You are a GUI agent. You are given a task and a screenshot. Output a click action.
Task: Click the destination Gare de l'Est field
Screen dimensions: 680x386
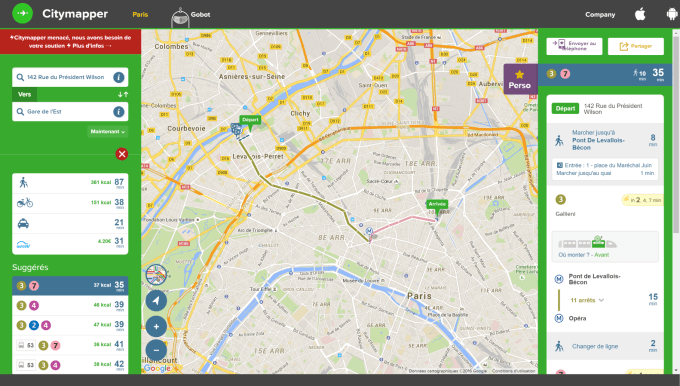click(x=70, y=112)
